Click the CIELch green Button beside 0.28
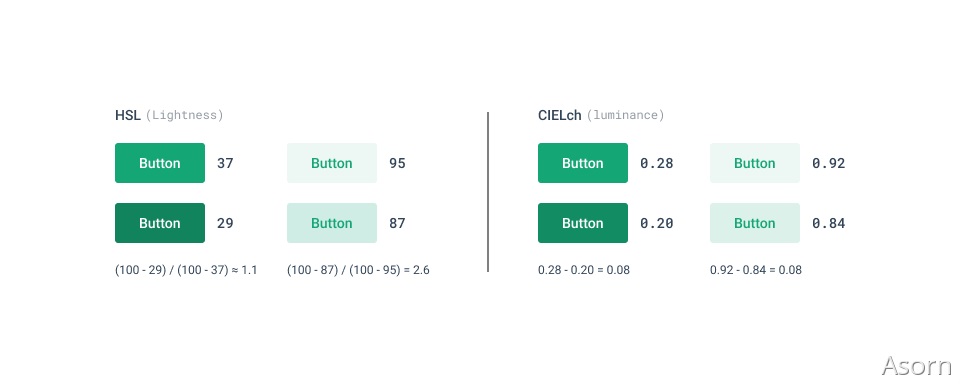Image resolution: width=960 pixels, height=384 pixels. [583, 163]
